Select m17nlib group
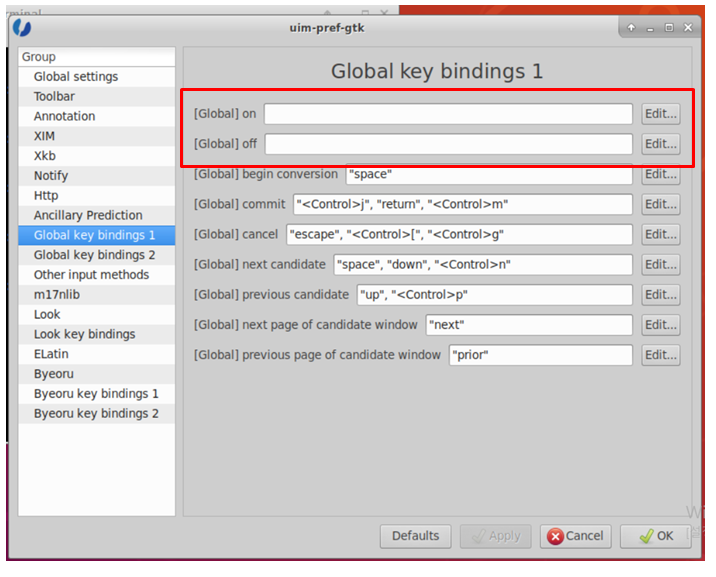Viewport: 716px width, 577px height. [x=96, y=294]
